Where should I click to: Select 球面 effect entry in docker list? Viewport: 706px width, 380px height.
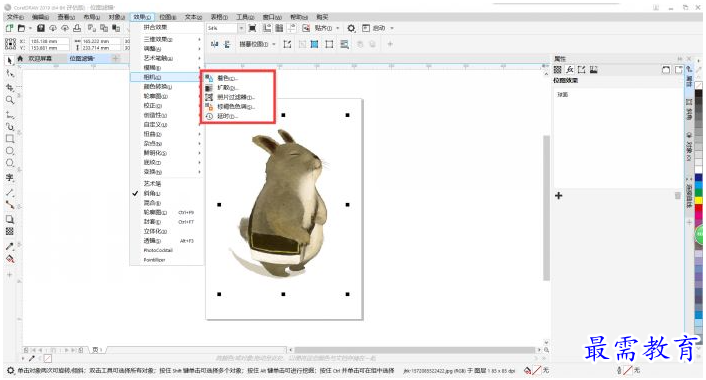(x=562, y=95)
